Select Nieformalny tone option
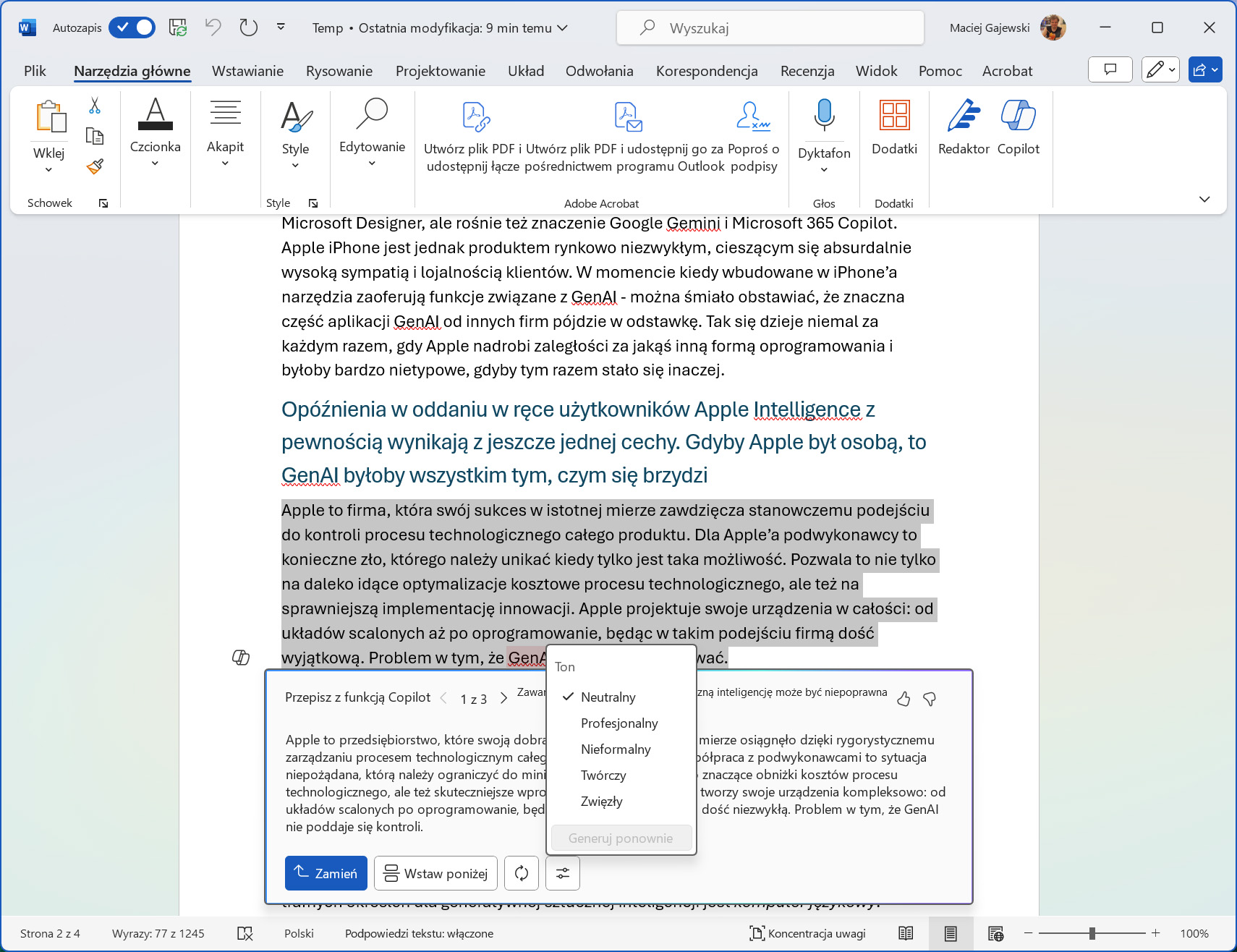 tap(621, 749)
